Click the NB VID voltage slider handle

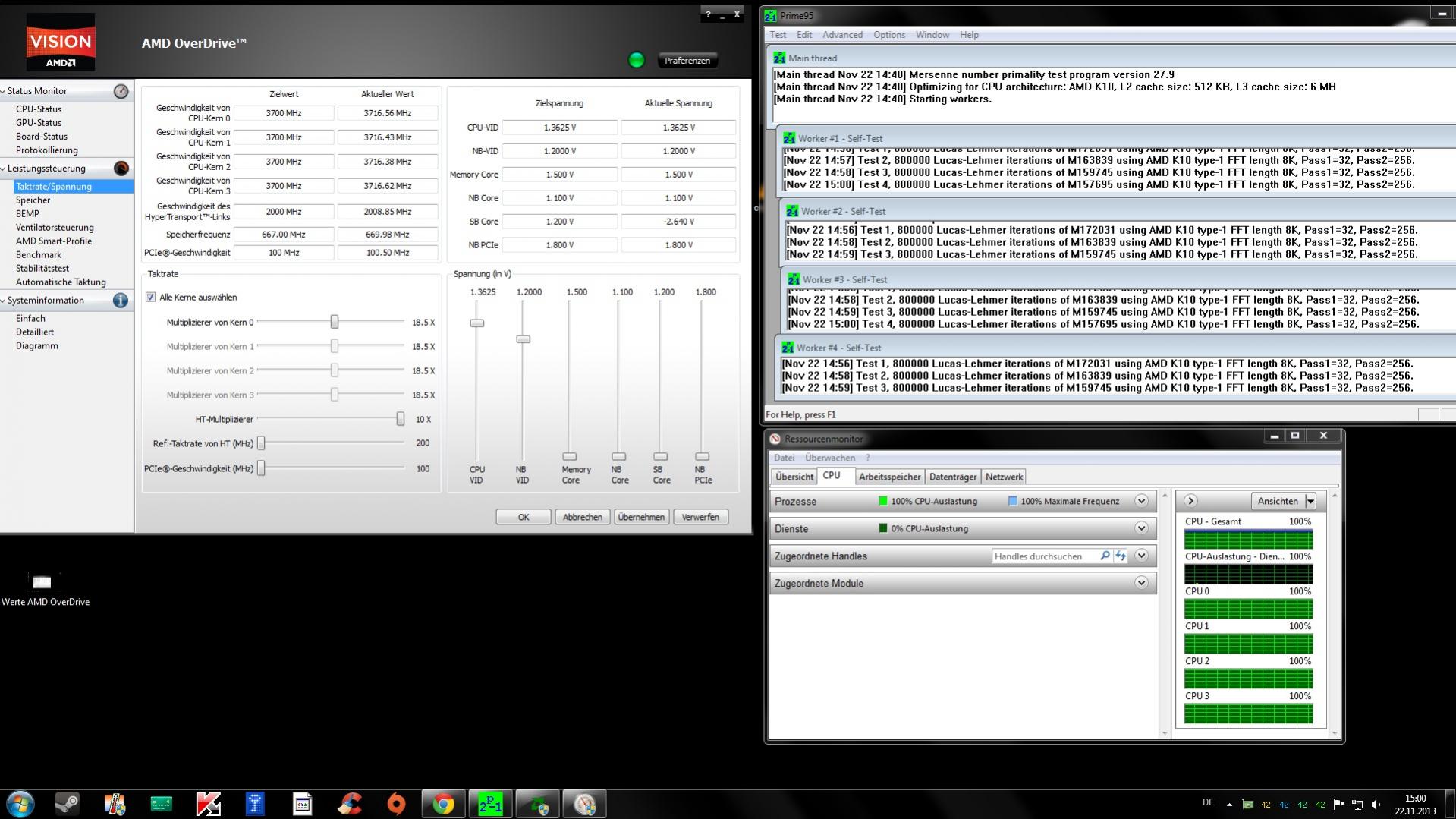click(x=524, y=339)
